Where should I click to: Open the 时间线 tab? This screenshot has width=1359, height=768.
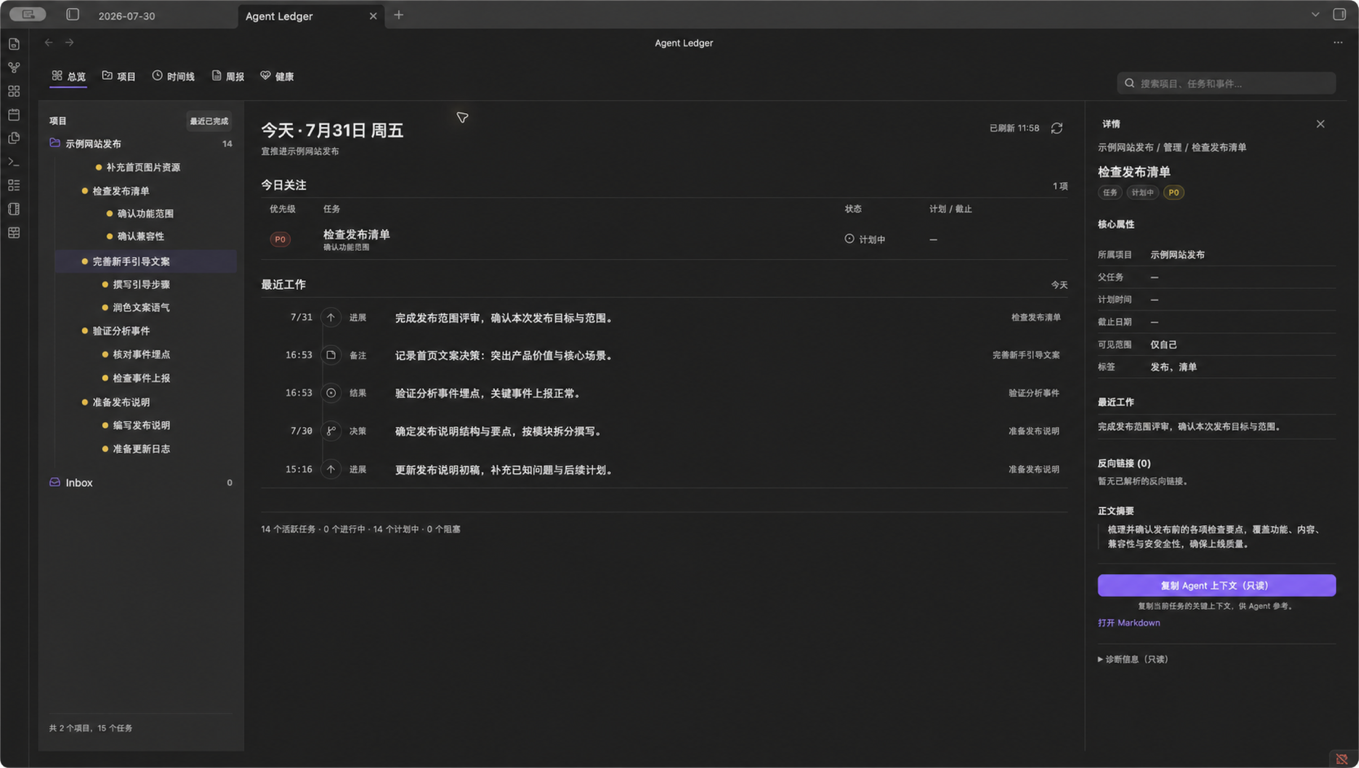pos(173,76)
